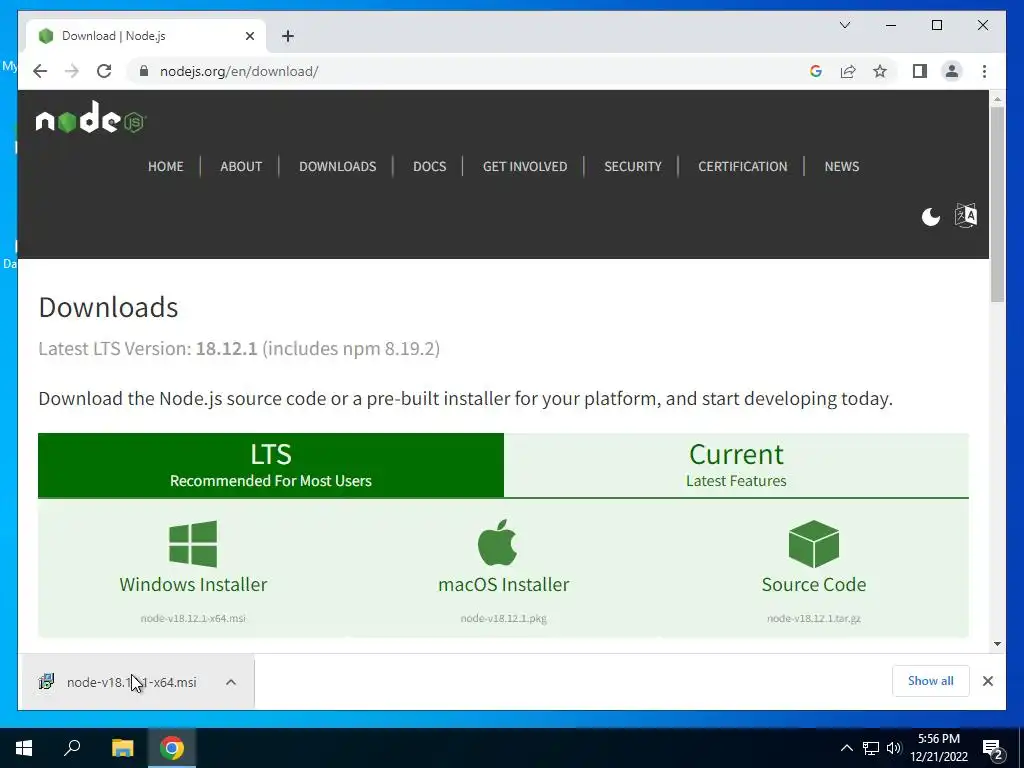
Task: Close the downloads bar
Action: (987, 681)
